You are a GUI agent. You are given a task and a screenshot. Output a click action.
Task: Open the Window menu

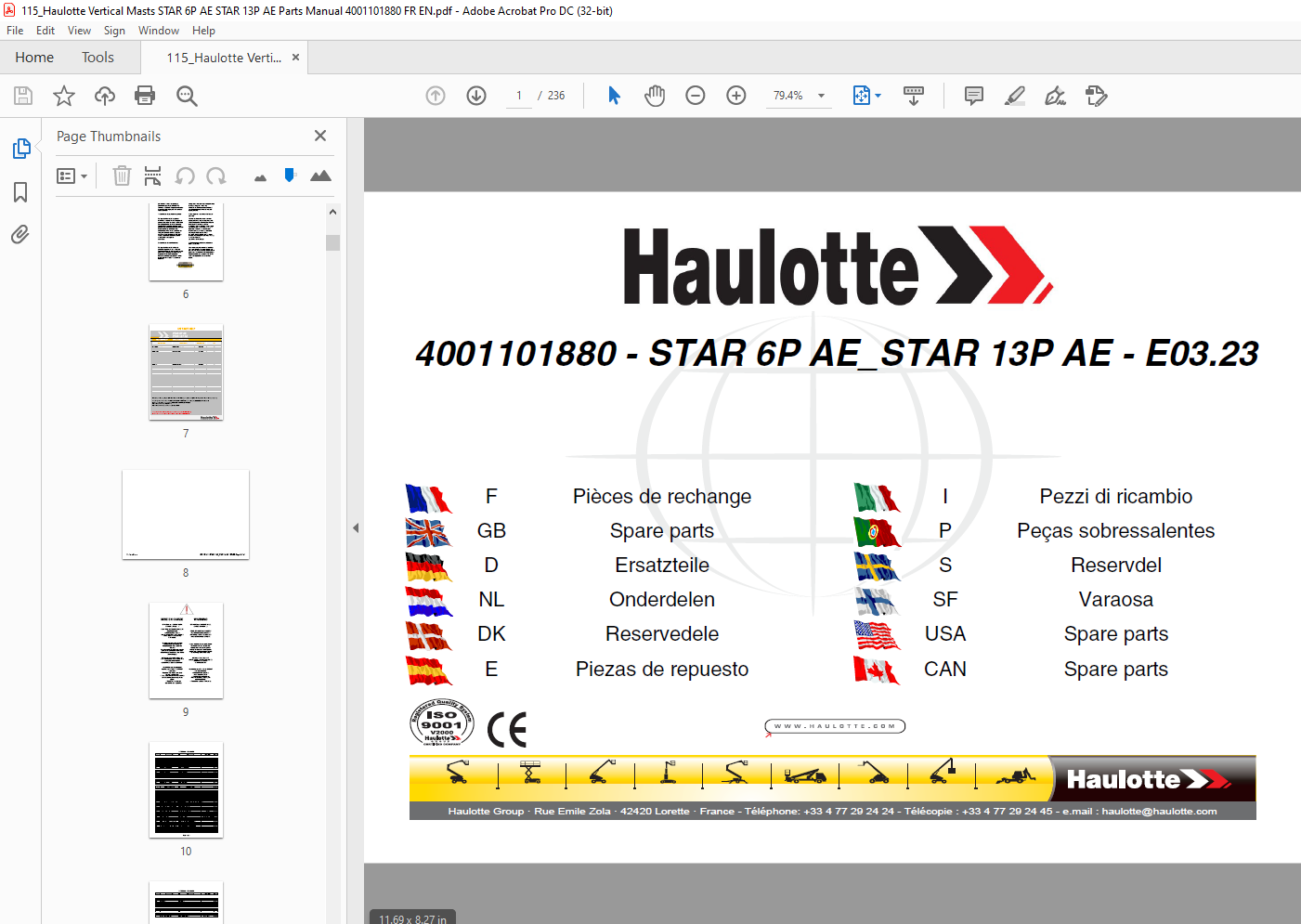[x=159, y=31]
